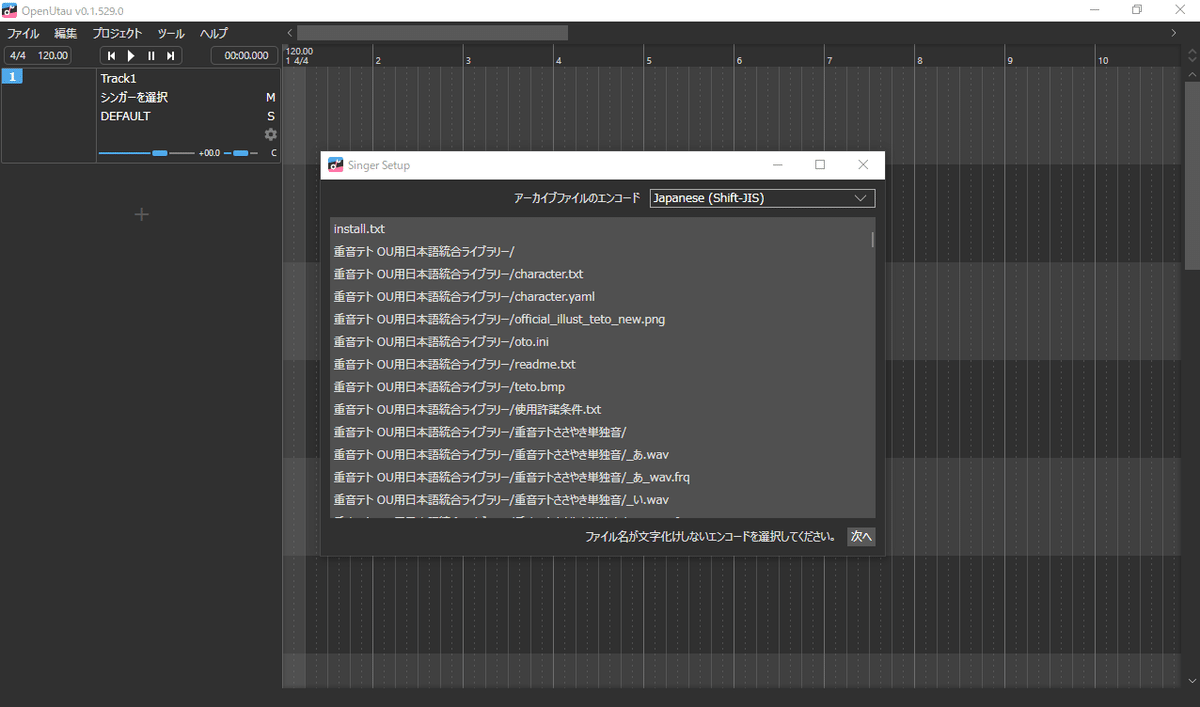Click bar 8 on the timeline ruler

[x=921, y=60]
